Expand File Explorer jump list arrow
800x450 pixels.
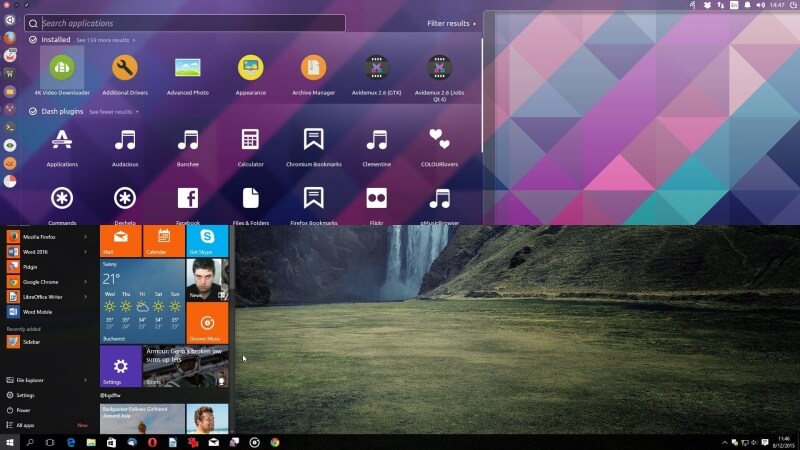click(85, 380)
